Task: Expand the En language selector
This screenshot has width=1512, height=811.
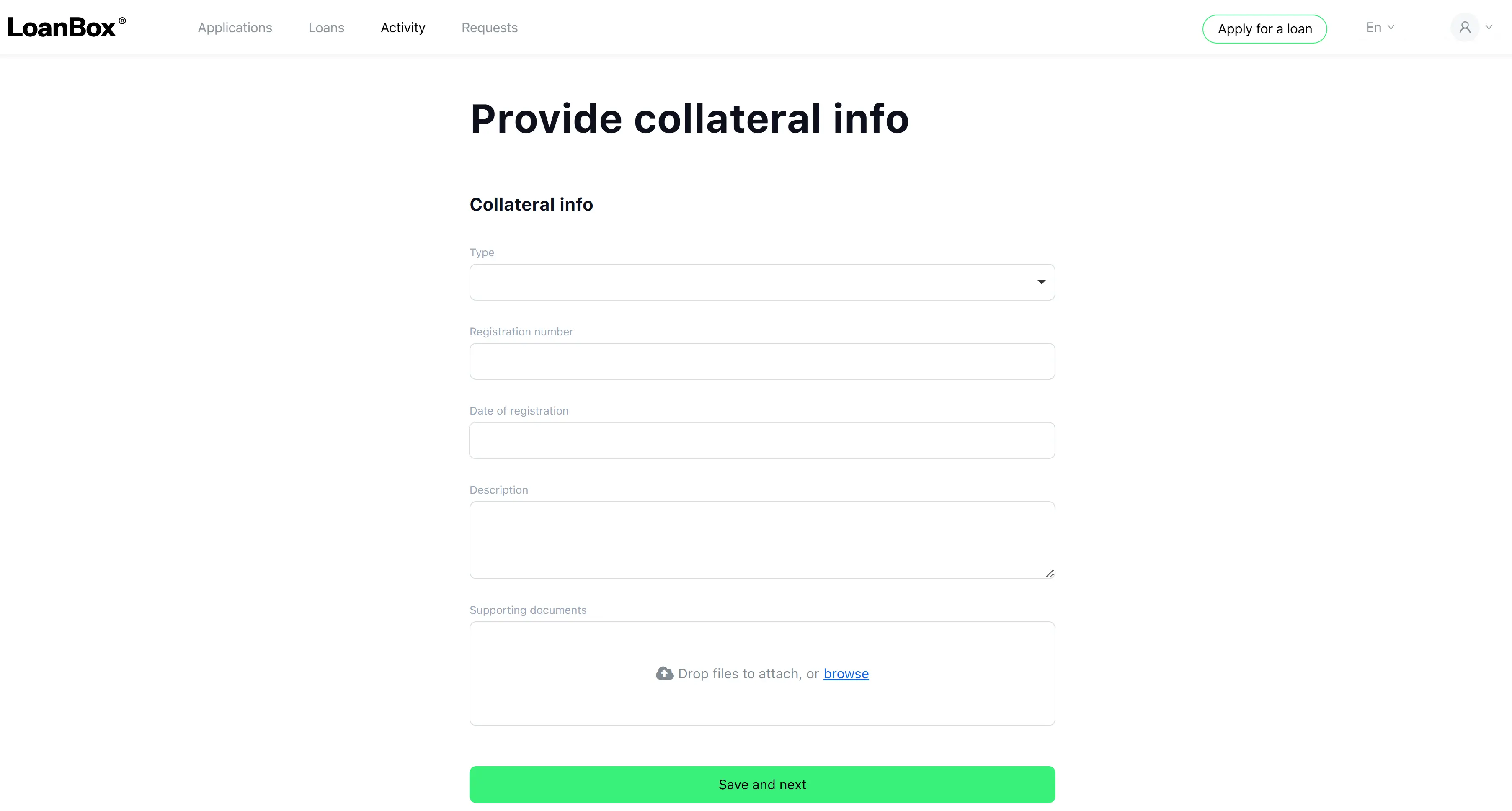Action: click(1380, 28)
